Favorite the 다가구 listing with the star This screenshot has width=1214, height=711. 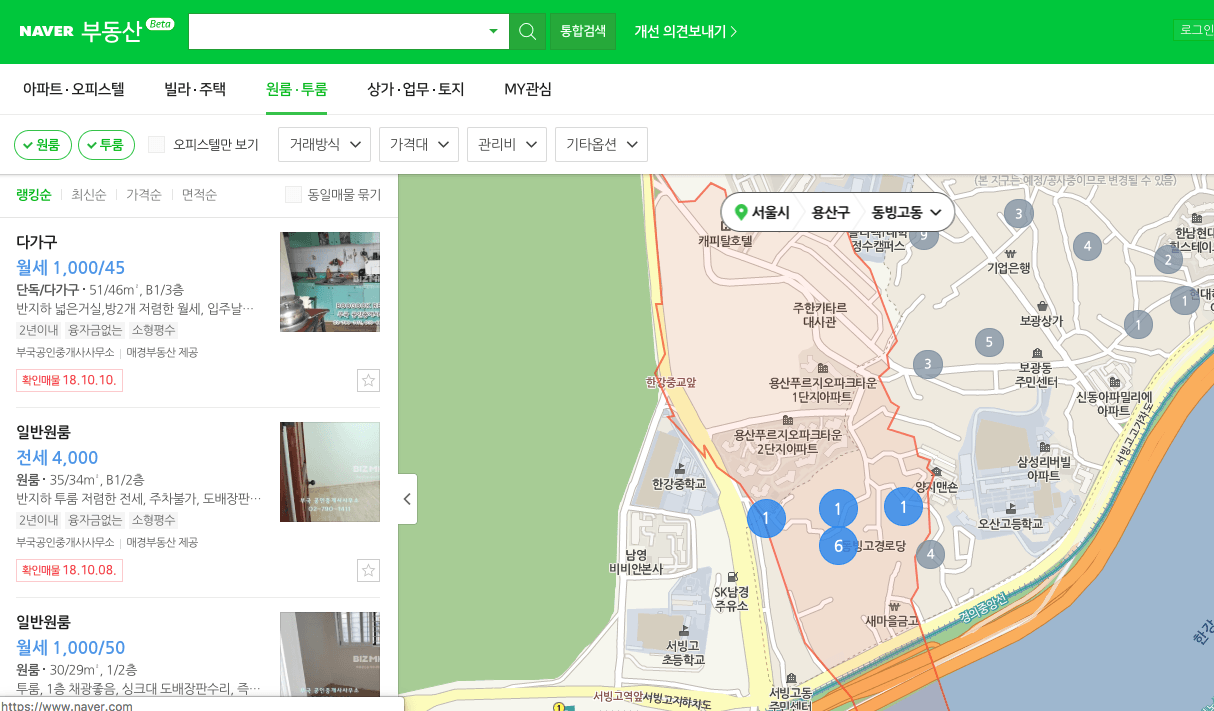tap(368, 380)
